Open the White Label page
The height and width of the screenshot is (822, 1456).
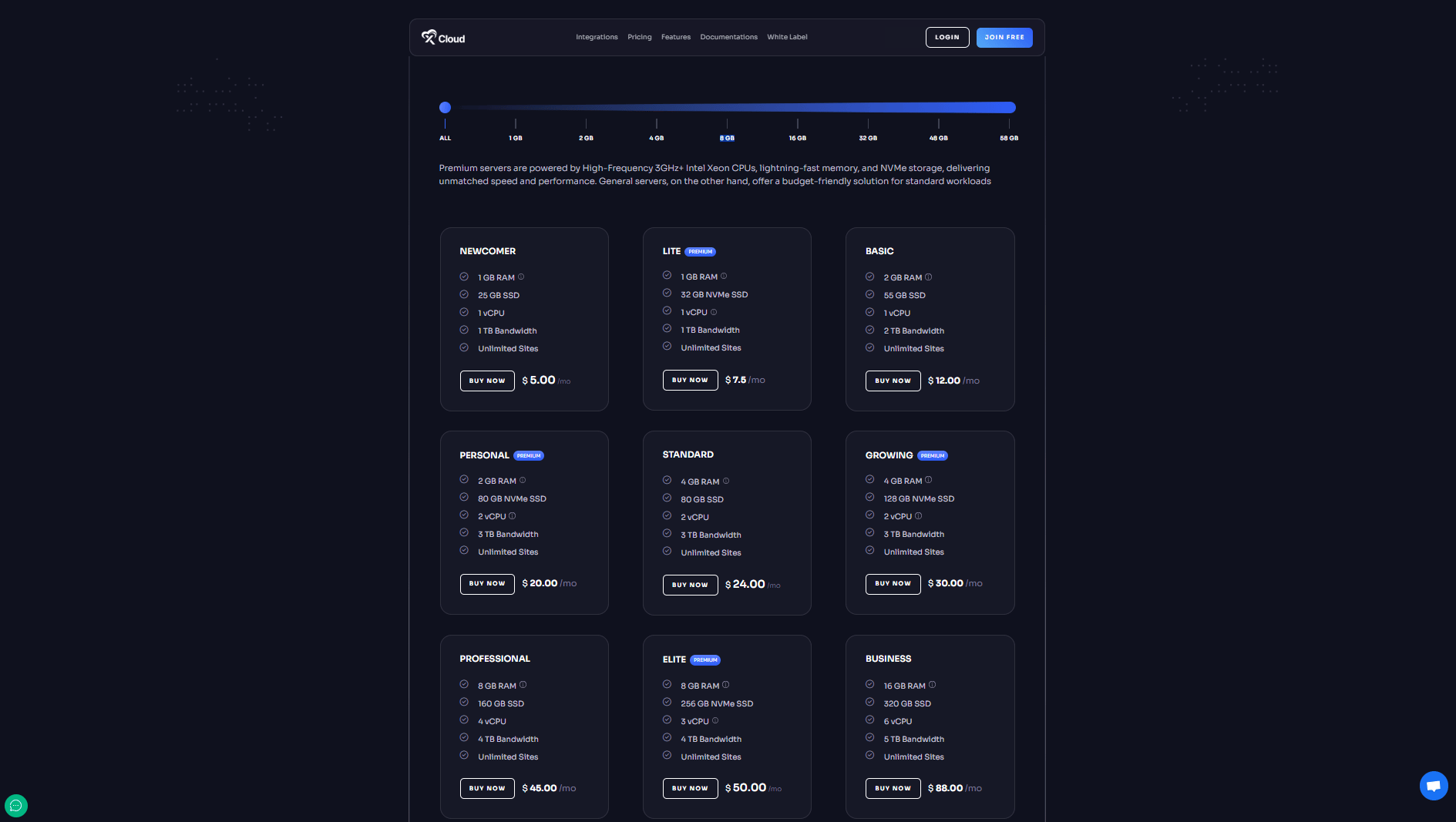(787, 36)
